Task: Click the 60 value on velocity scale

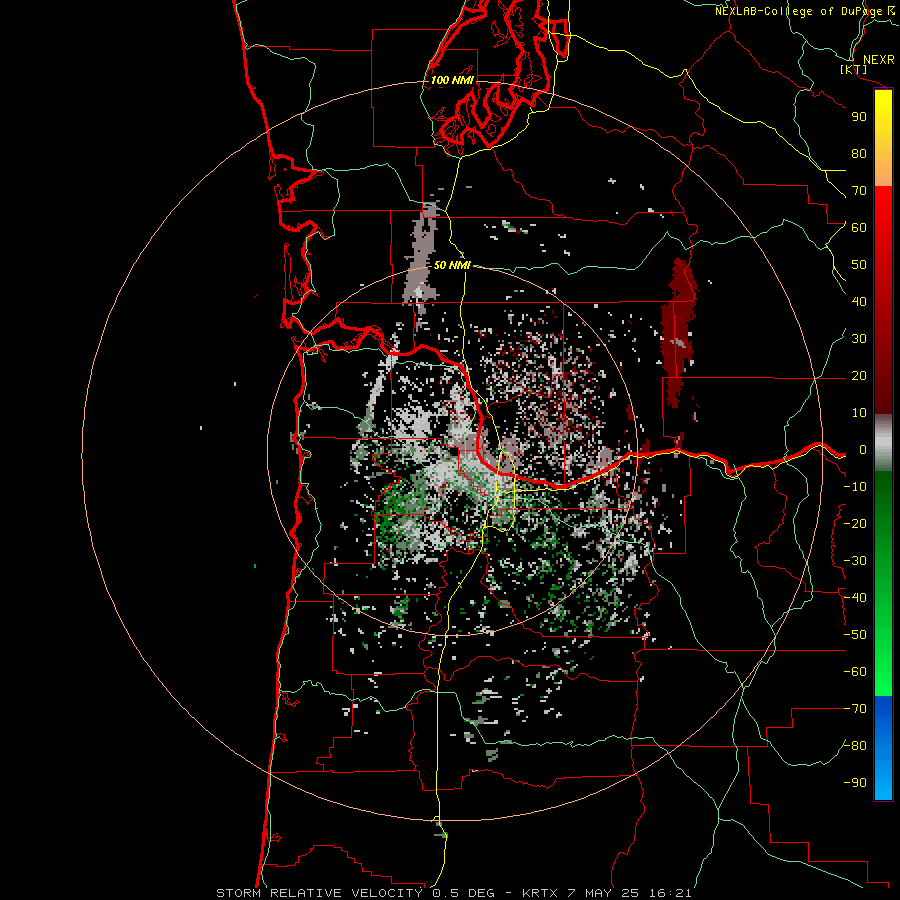Action: (859, 227)
